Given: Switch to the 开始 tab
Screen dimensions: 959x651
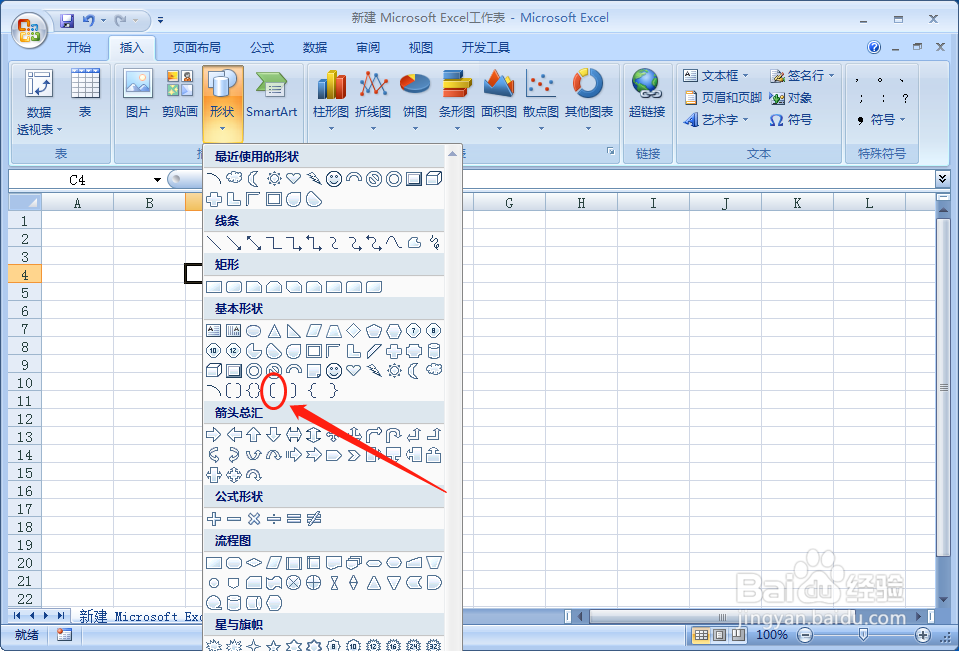Looking at the screenshot, I should (x=78, y=48).
